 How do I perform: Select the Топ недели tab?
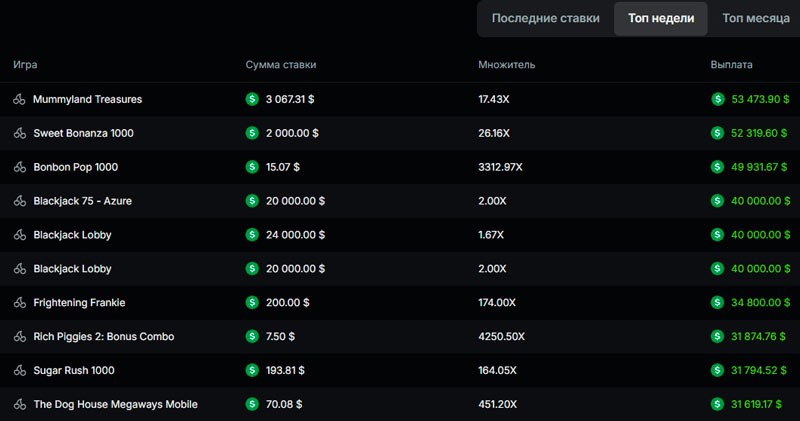(660, 18)
